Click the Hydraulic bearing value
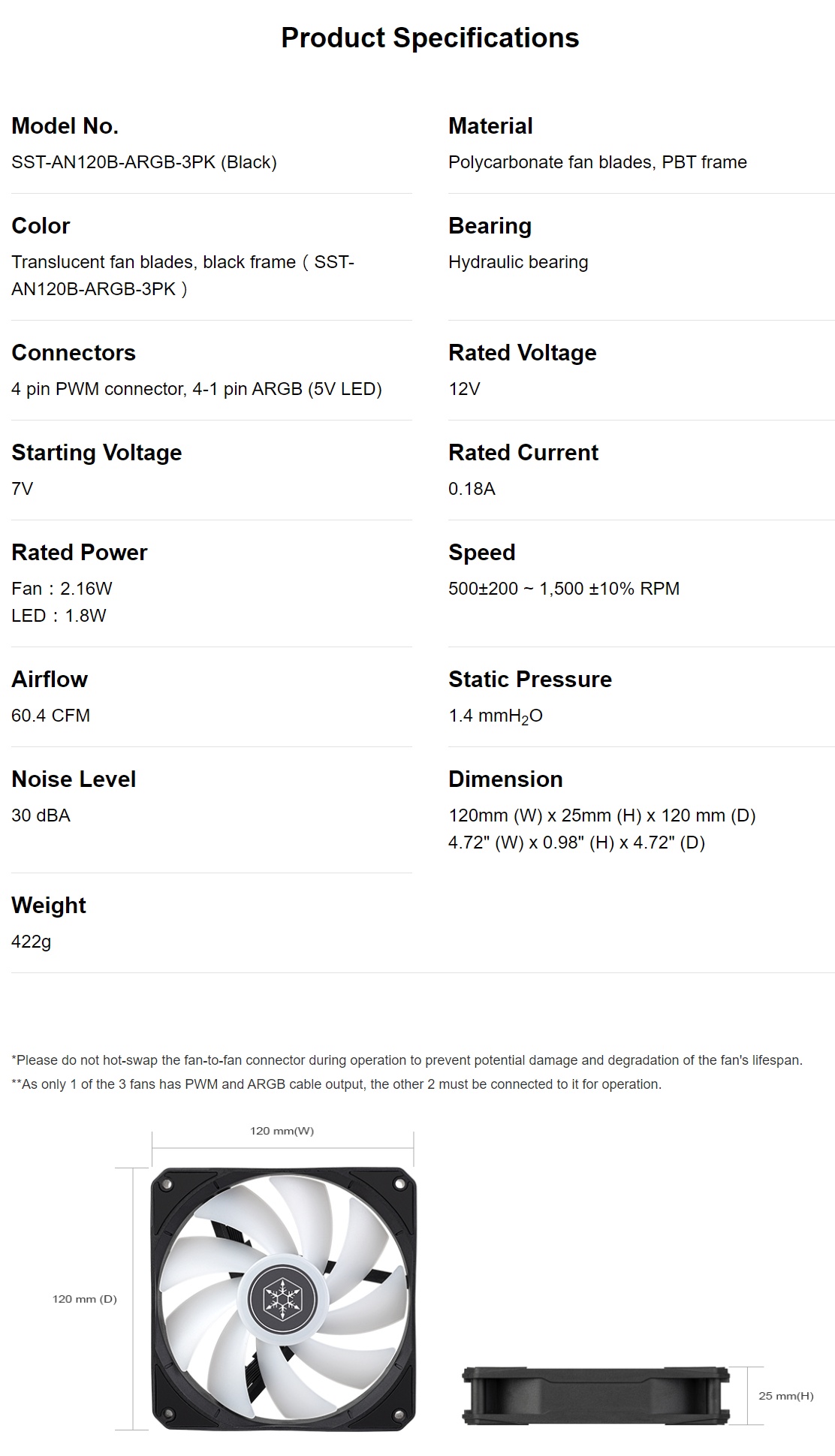Screen dimensions: 835x1456 point(518,262)
